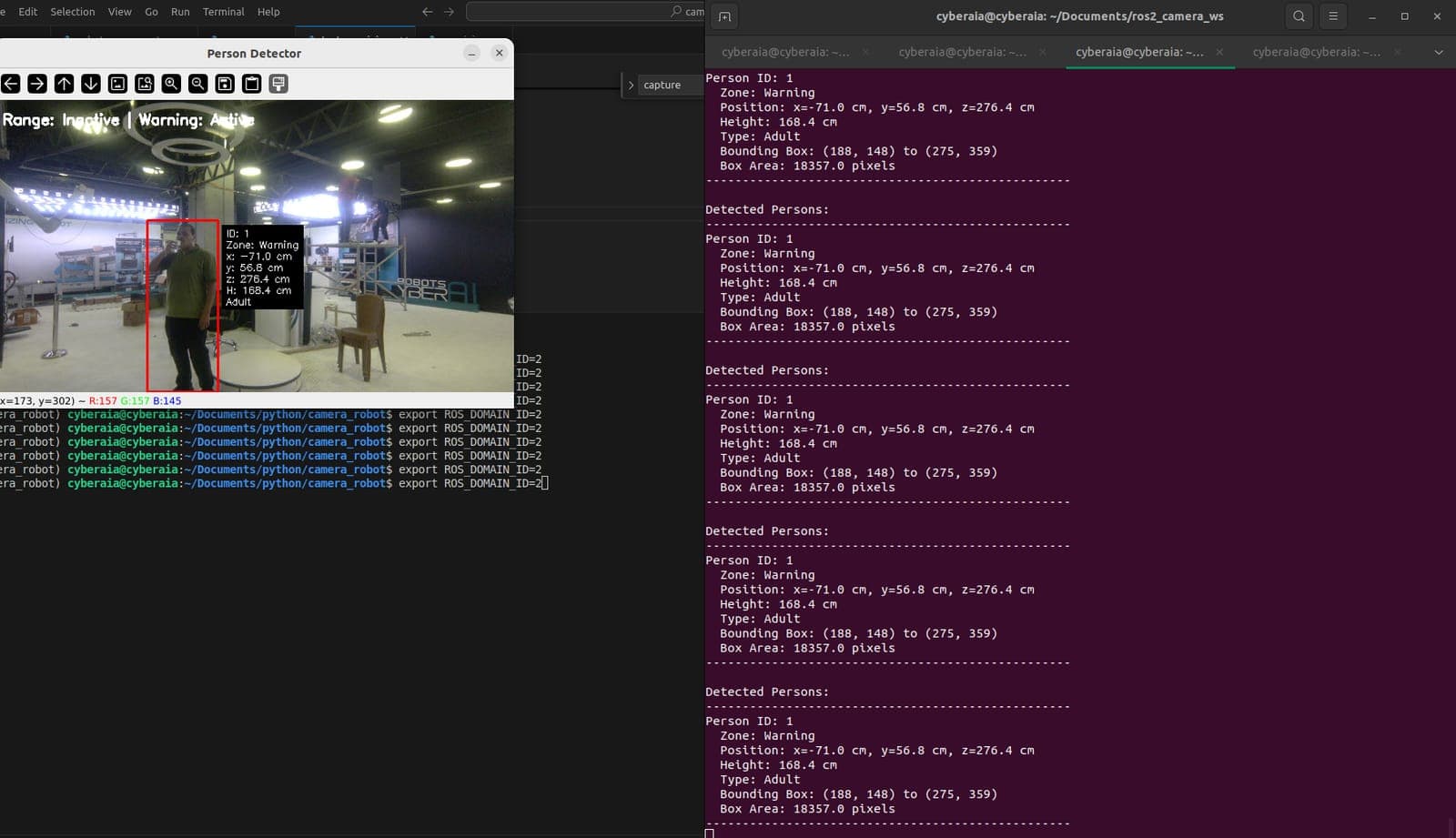Minimize the Person Detector window
This screenshot has height=838, width=1456.
coord(471,53)
